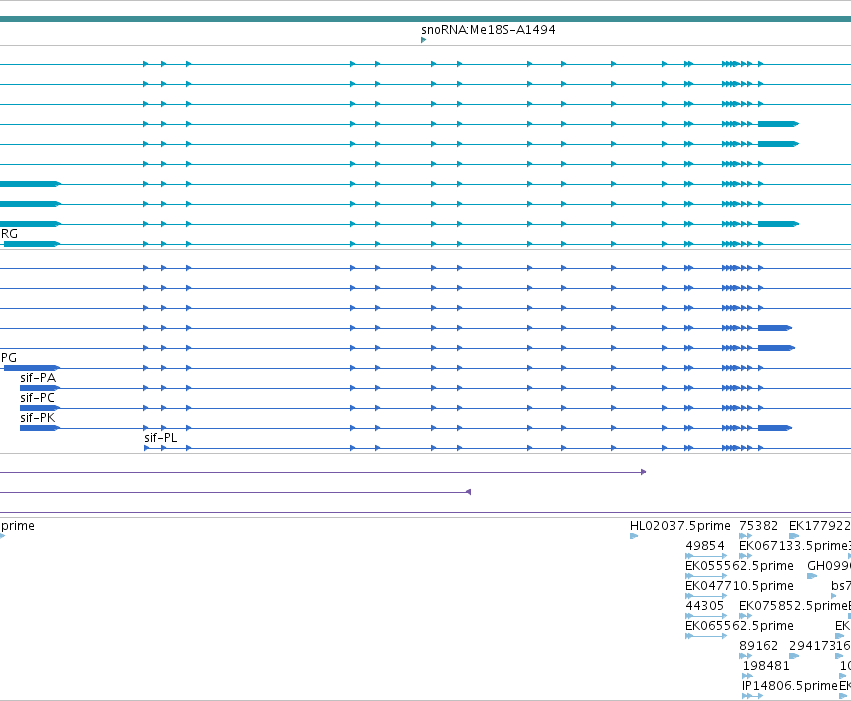Image resolution: width=851 pixels, height=701 pixels.
Task: Click the sif-PK transcript label
Action: (37, 418)
